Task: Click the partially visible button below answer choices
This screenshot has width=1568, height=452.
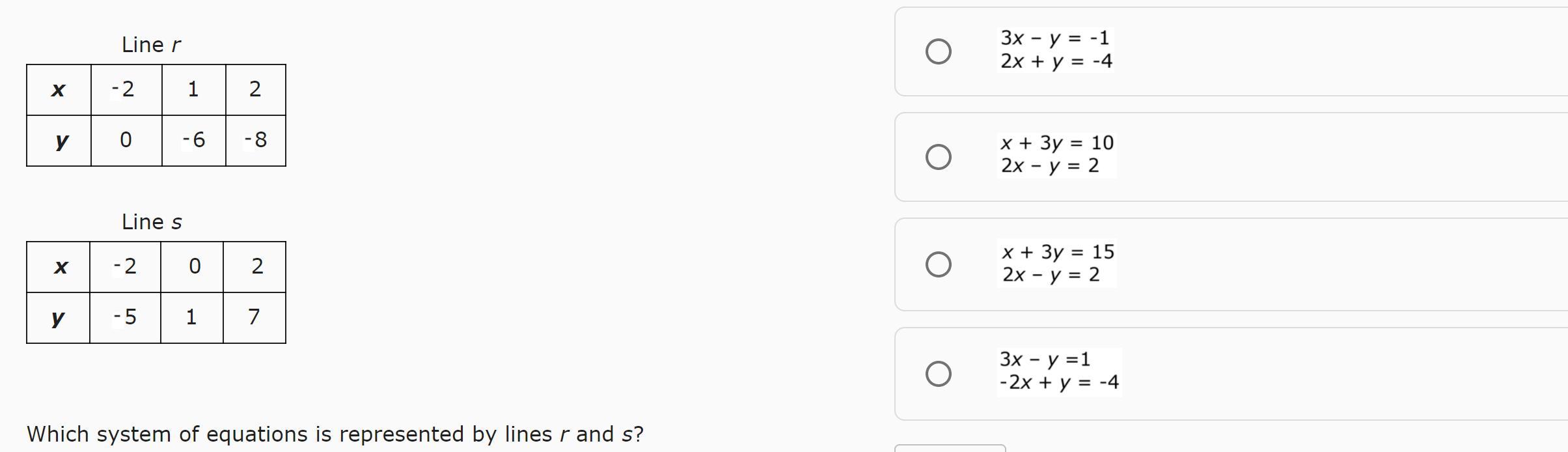Action: pos(950,448)
